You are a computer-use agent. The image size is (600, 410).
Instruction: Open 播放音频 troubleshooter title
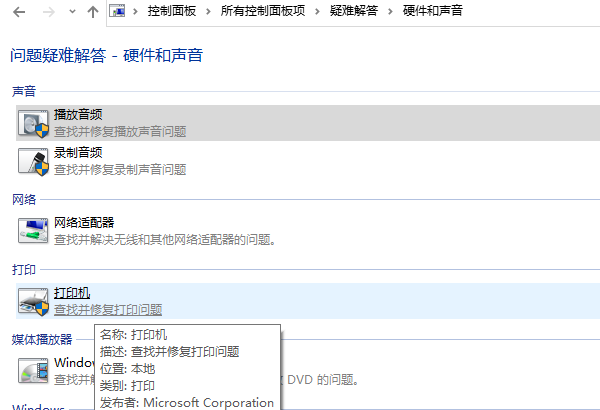tap(78, 114)
